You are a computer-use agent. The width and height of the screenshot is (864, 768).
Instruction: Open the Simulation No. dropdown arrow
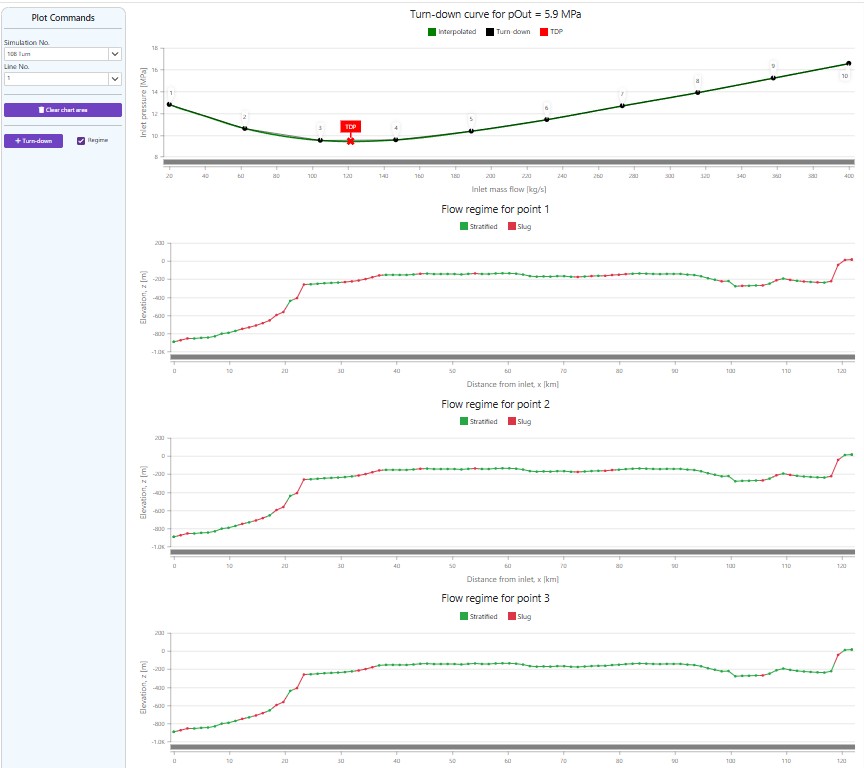115,54
